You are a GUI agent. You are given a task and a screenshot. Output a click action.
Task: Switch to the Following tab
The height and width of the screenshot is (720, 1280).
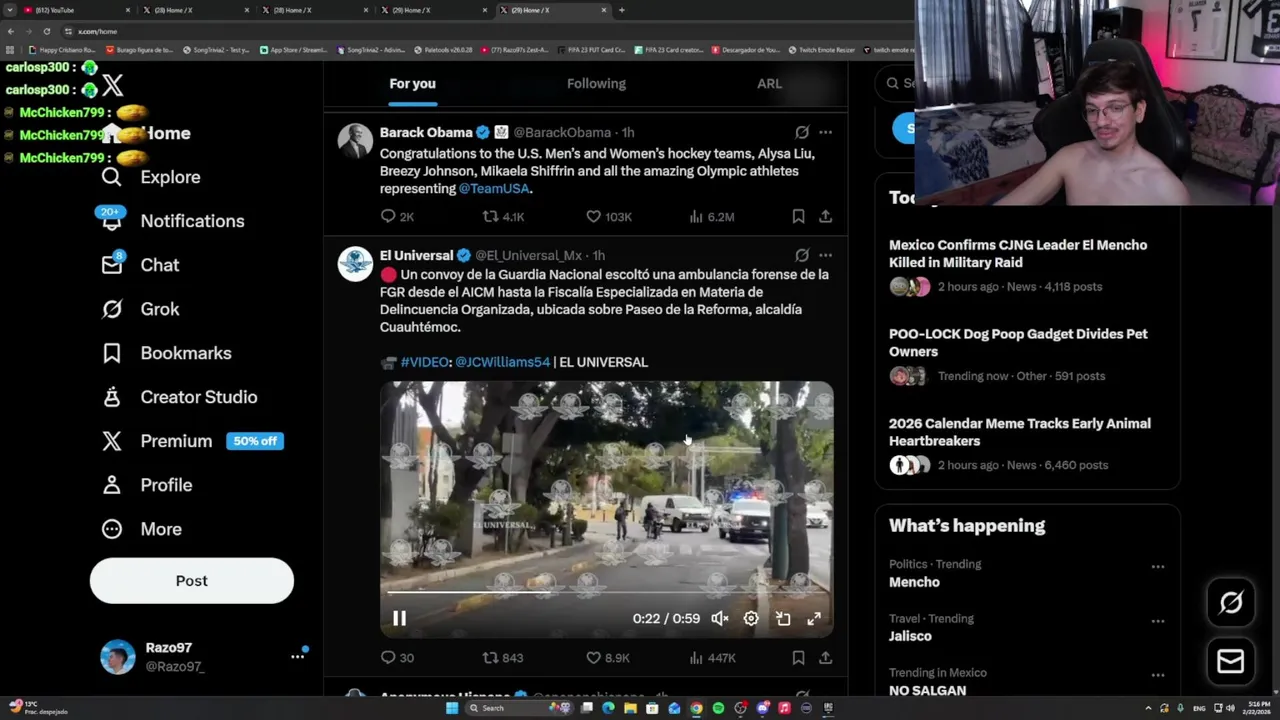click(596, 84)
